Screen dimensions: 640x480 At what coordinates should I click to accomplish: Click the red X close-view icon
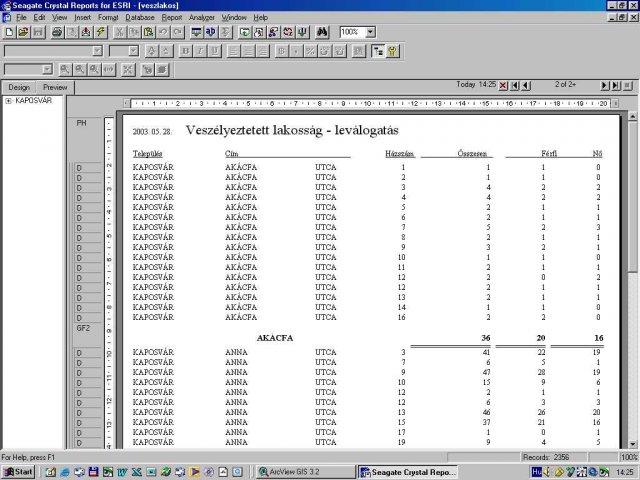click(502, 86)
